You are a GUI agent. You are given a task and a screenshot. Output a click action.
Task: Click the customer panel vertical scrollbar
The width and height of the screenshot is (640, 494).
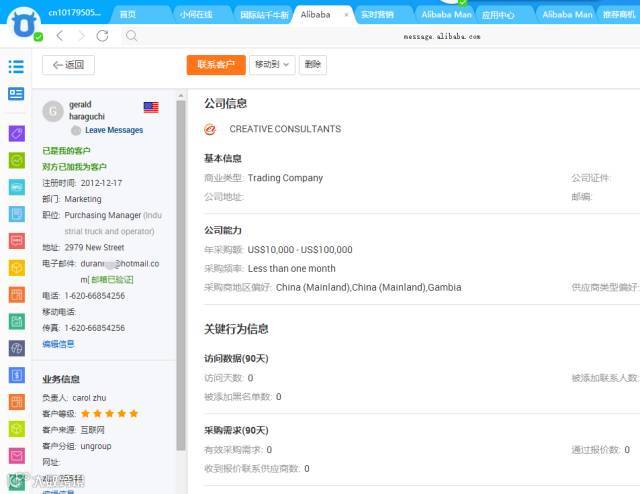180,276
